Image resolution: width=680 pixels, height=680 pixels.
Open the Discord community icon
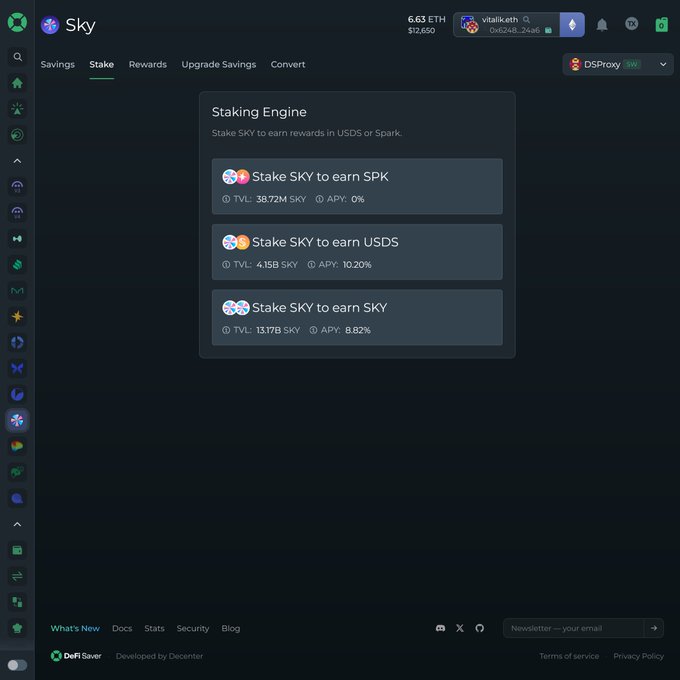(440, 628)
